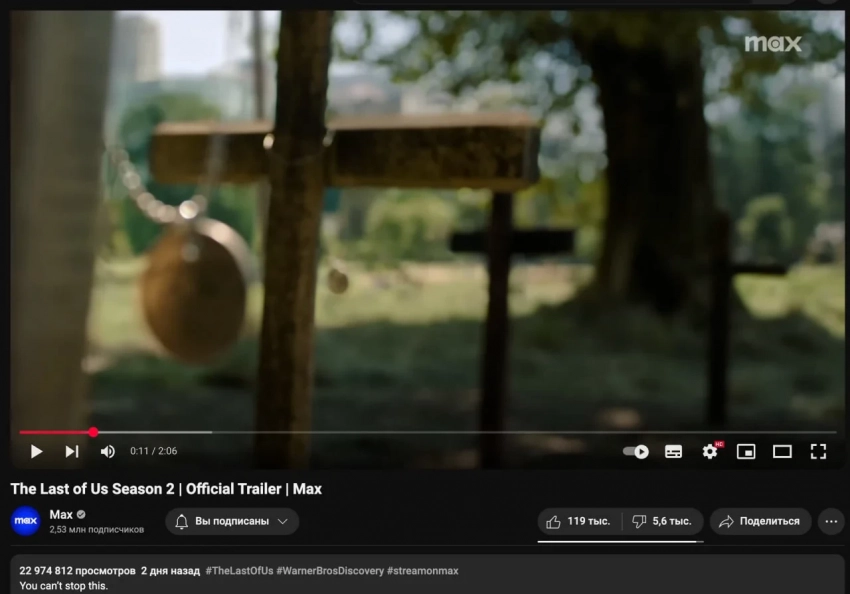The width and height of the screenshot is (850, 594).
Task: Dislike the video with thumbs down
Action: (x=663, y=521)
